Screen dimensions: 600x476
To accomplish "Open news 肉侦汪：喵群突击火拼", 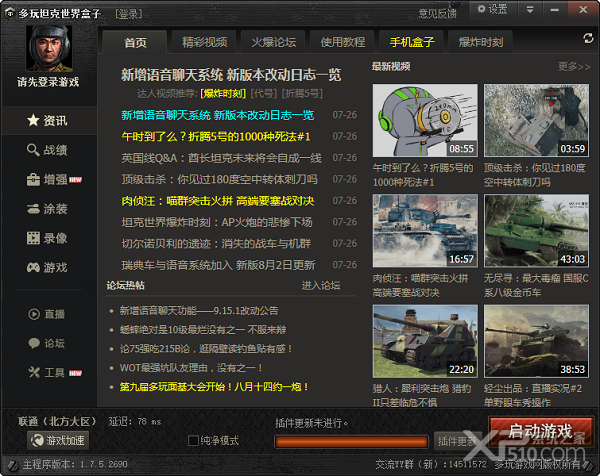I will click(218, 201).
